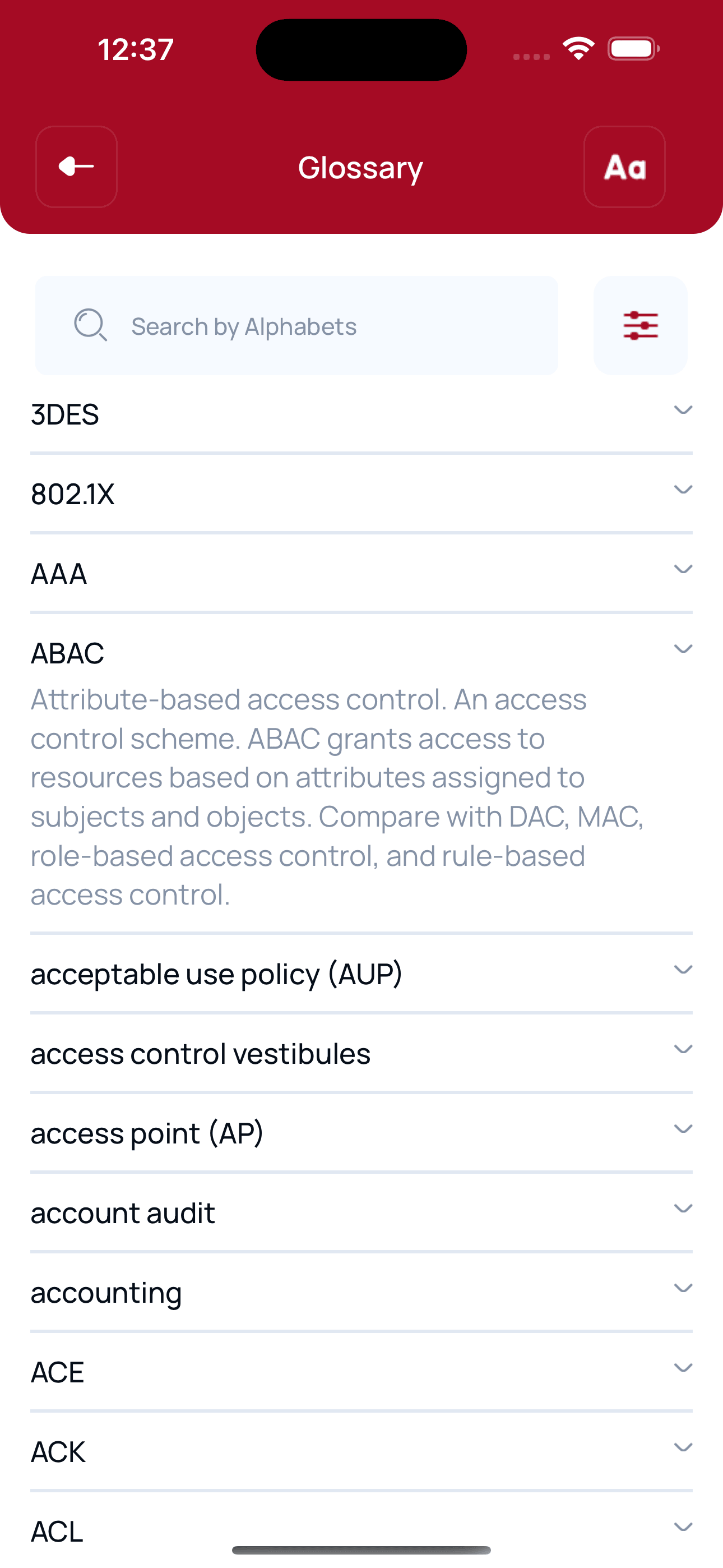Tap the battery status icon
Viewport: 723px width, 1568px height.
coord(633,49)
